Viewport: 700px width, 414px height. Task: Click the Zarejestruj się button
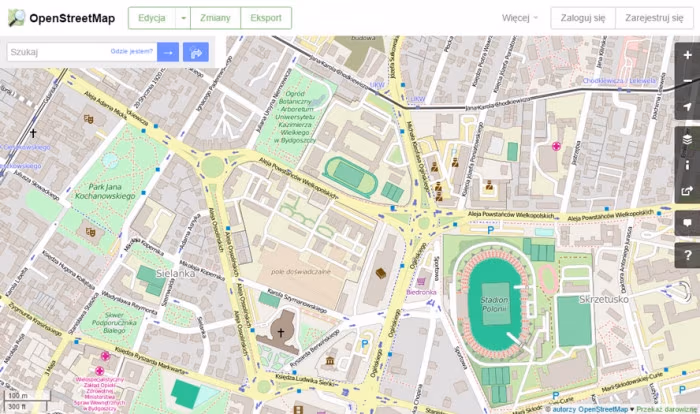coord(654,18)
